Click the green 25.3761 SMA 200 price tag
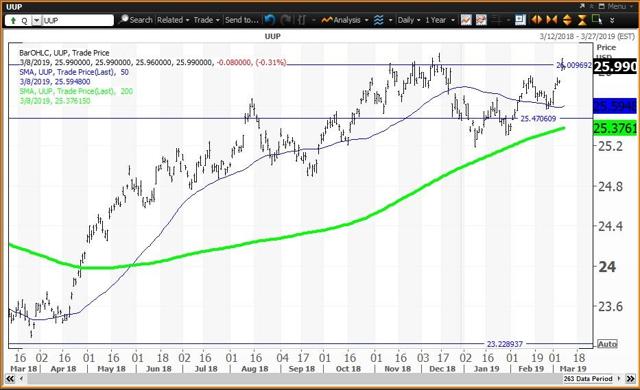 pyautogui.click(x=615, y=129)
